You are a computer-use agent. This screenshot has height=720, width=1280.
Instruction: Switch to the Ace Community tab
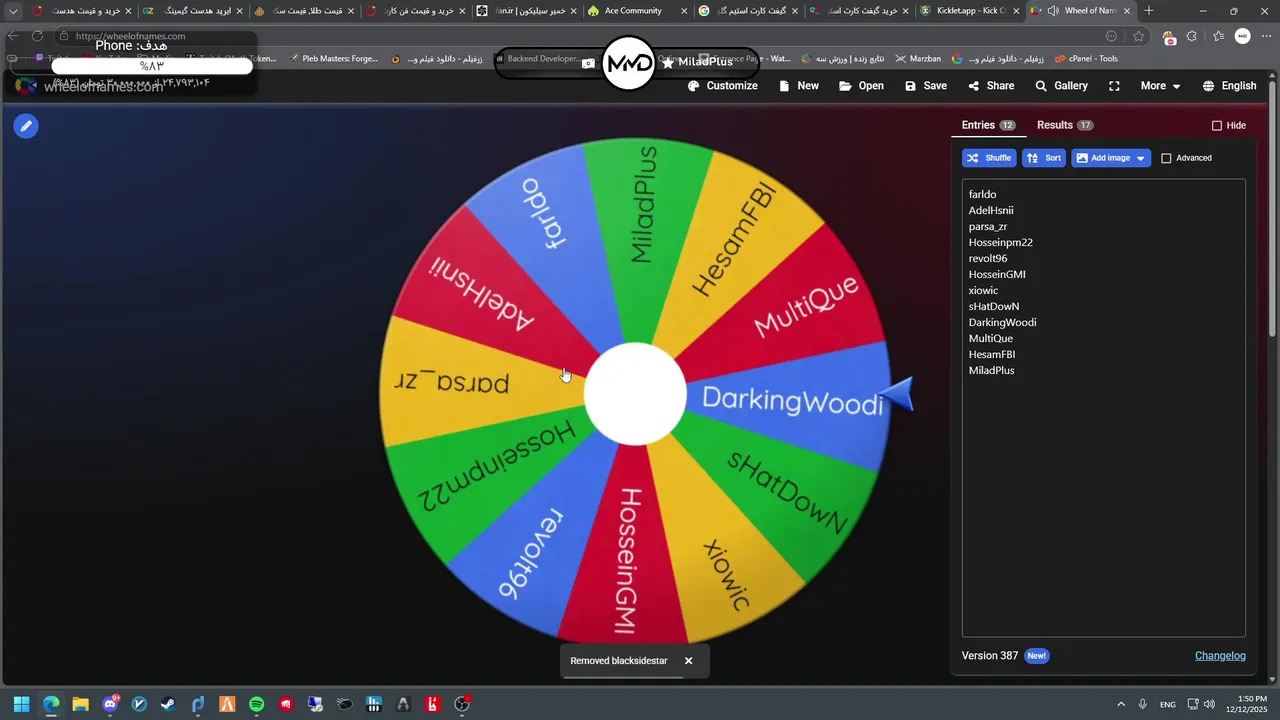[x=635, y=11]
